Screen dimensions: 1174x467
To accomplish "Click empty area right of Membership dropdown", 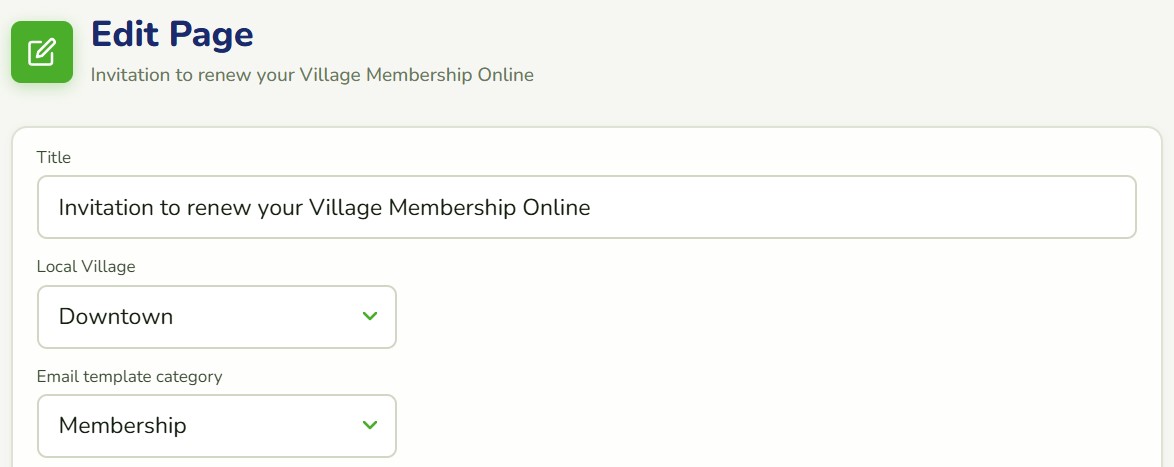I will 771,426.
